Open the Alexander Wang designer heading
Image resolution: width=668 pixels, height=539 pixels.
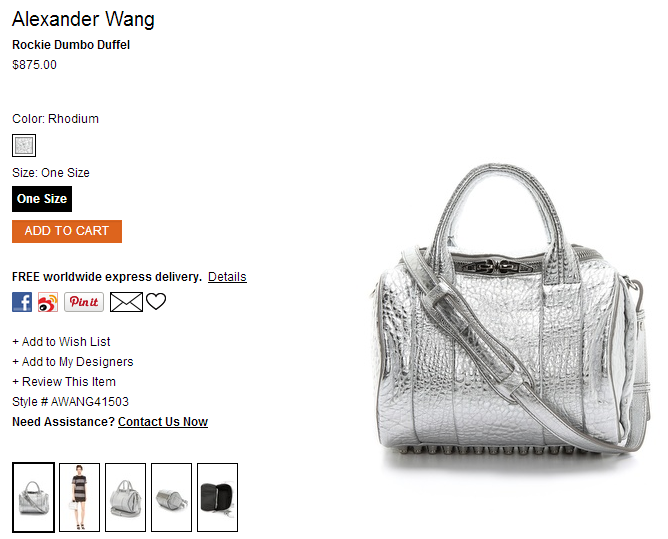point(84,19)
